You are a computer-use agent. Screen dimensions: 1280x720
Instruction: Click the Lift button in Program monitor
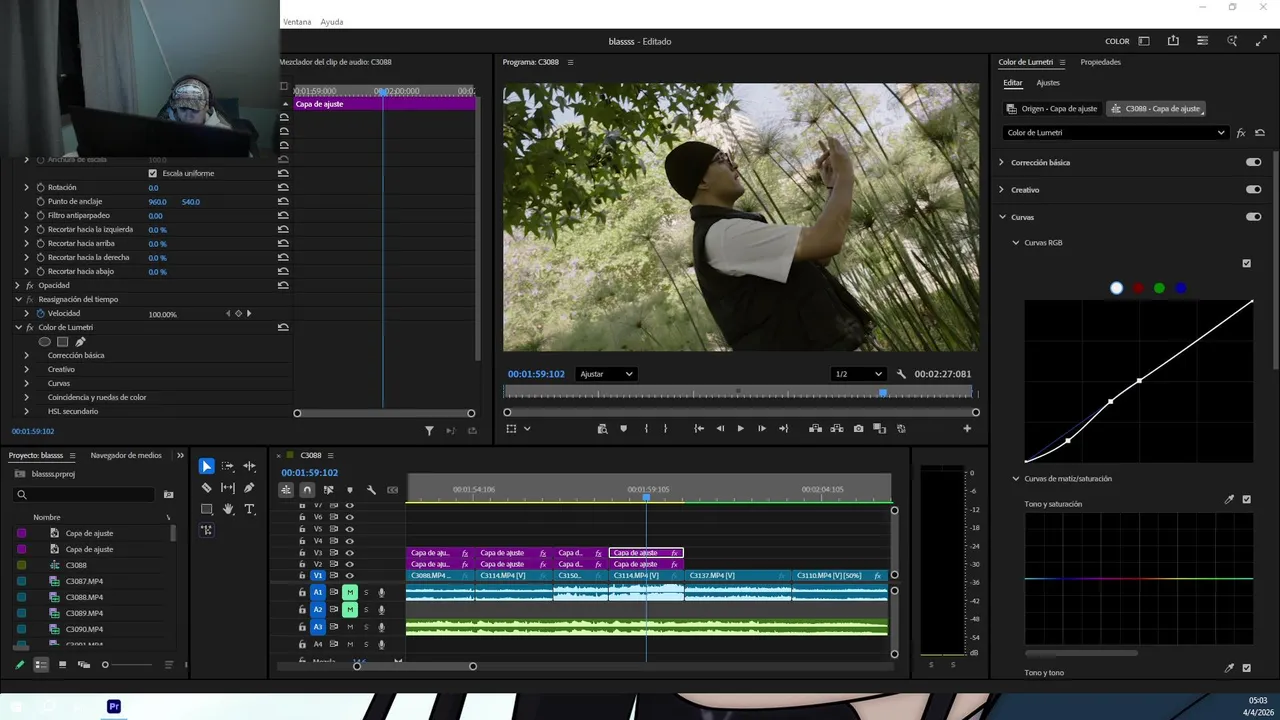pyautogui.click(x=815, y=429)
